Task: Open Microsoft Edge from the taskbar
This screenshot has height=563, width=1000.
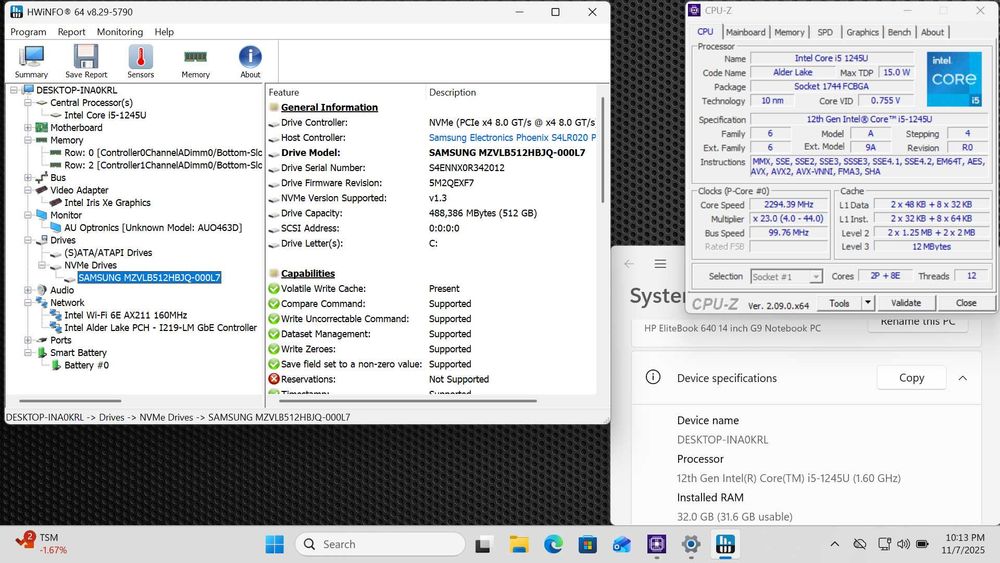Action: tap(553, 545)
